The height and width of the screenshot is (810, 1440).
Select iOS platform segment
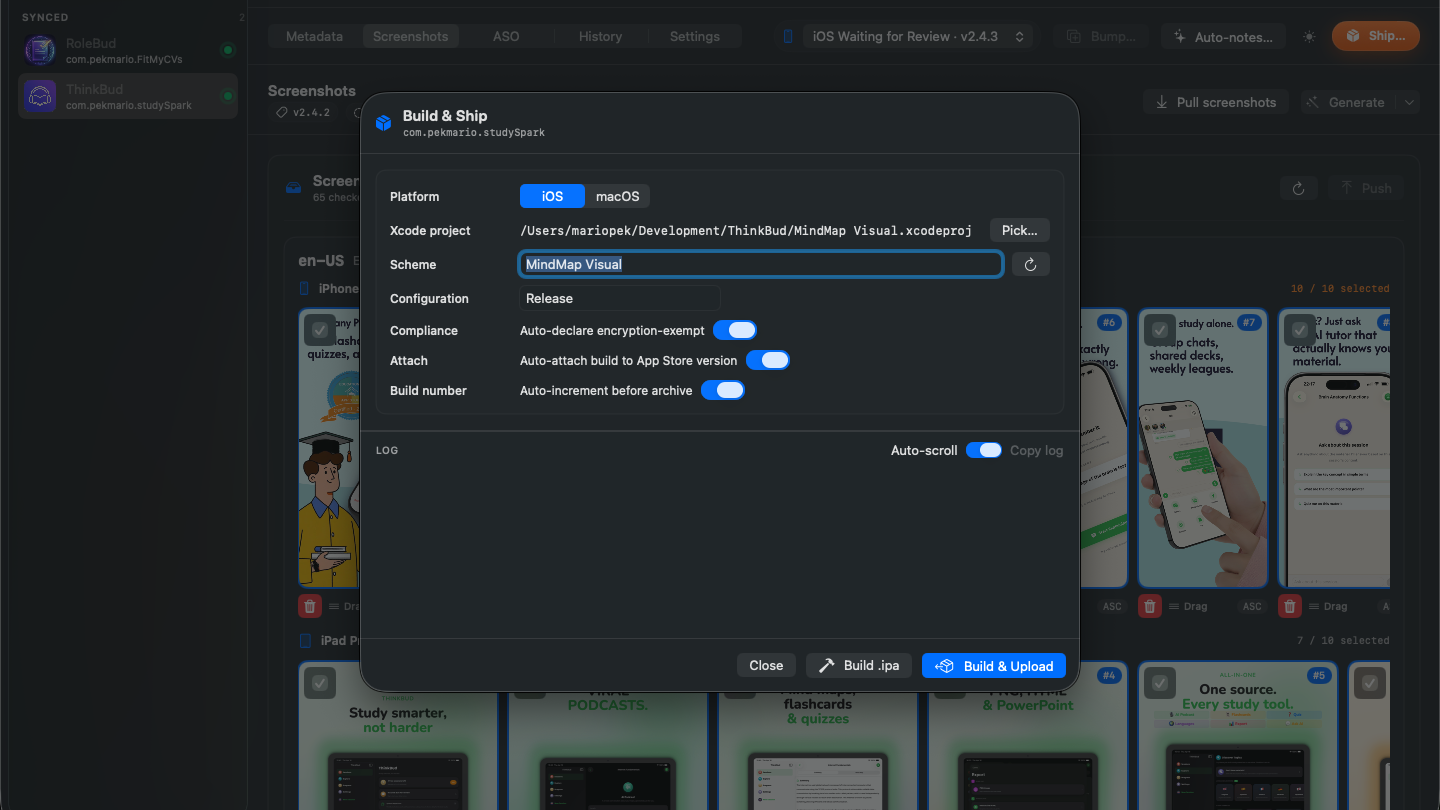[552, 196]
